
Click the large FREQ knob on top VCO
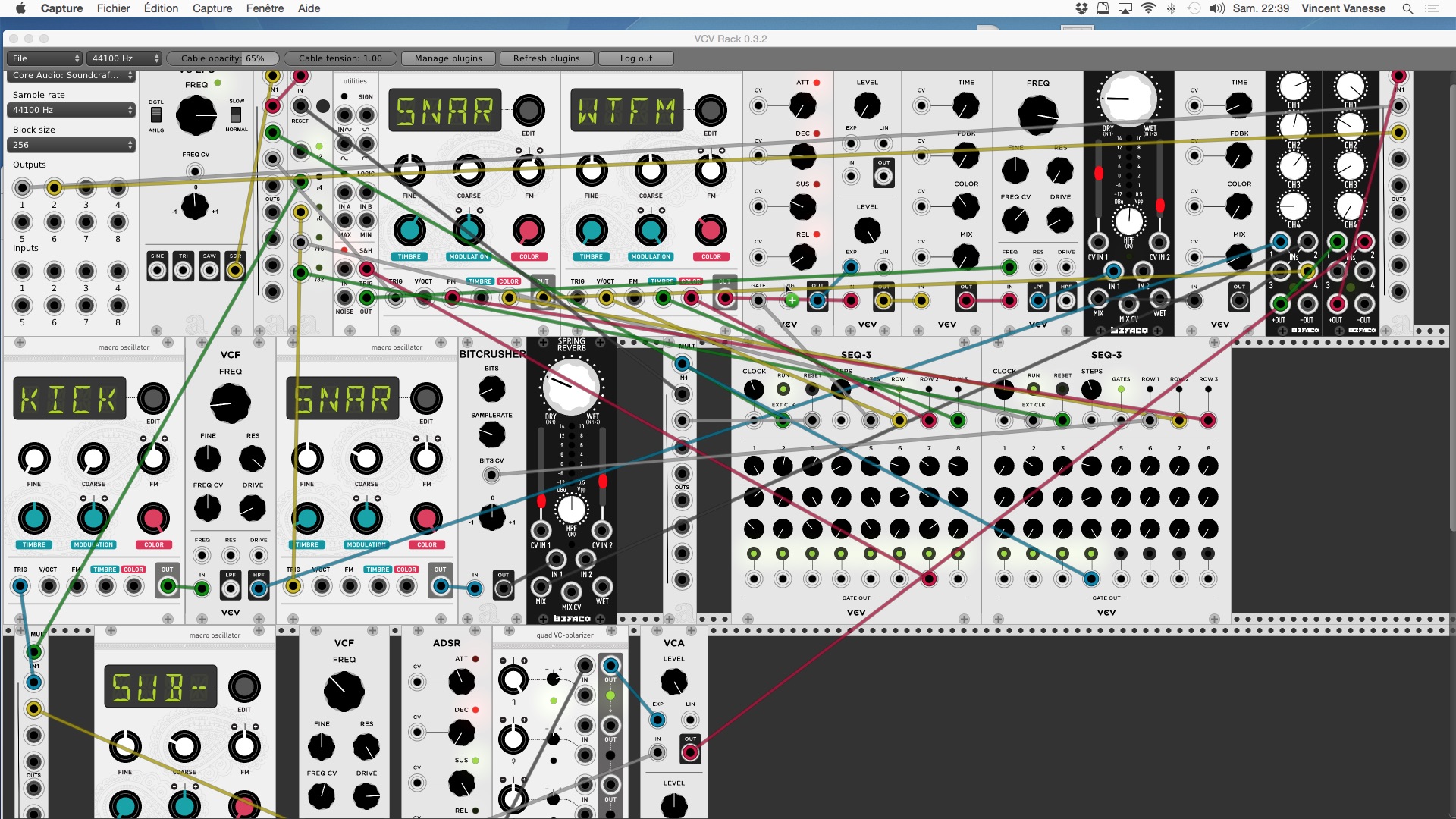(196, 115)
